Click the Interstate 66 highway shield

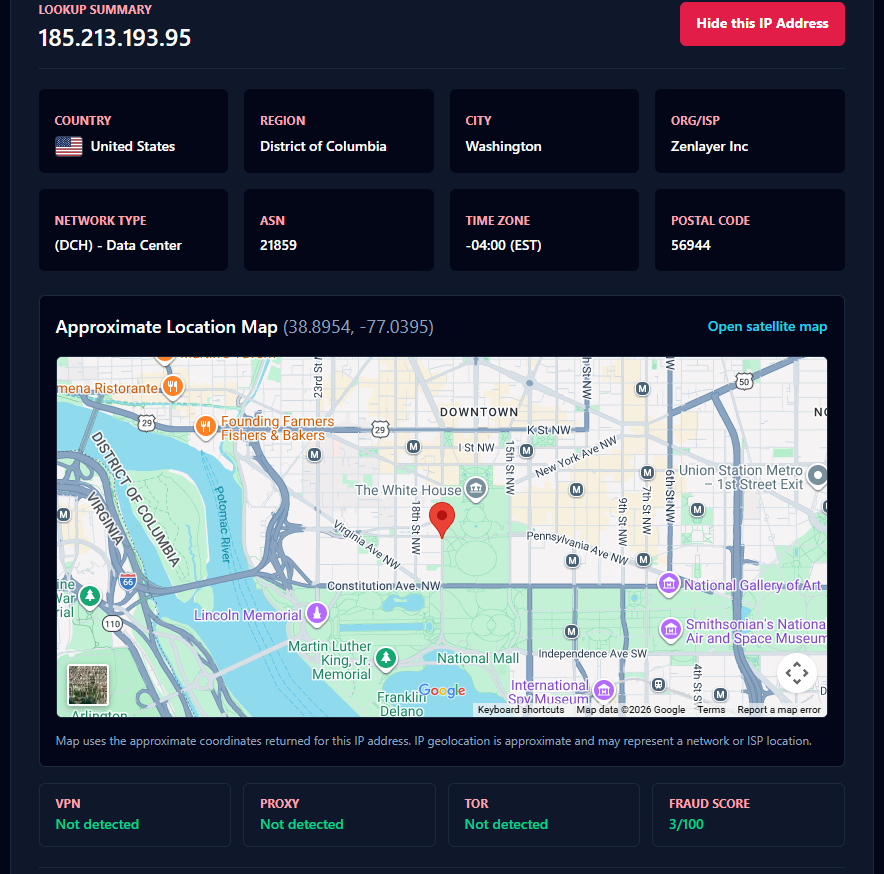click(x=128, y=581)
